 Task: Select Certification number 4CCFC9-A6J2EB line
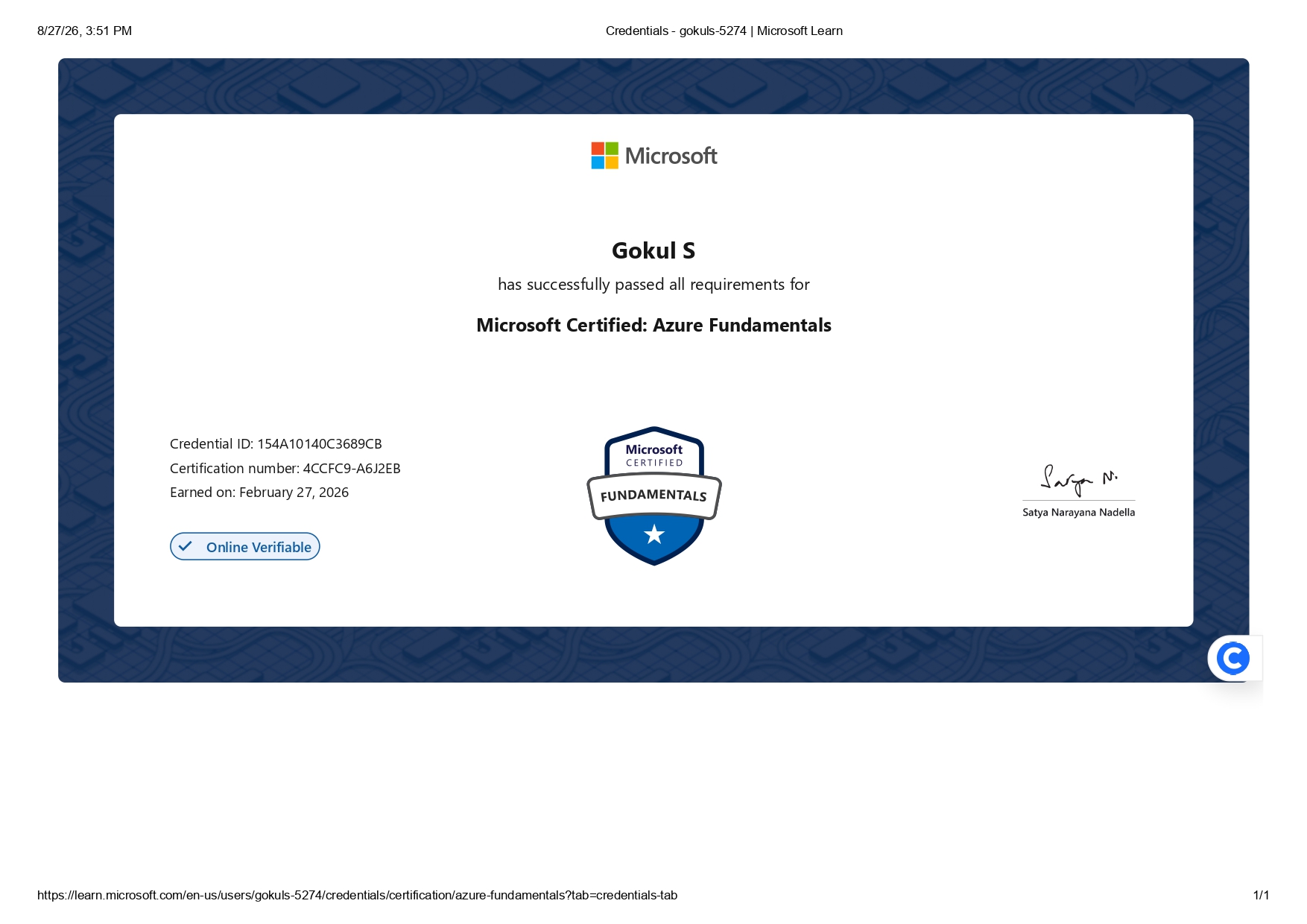pos(285,469)
